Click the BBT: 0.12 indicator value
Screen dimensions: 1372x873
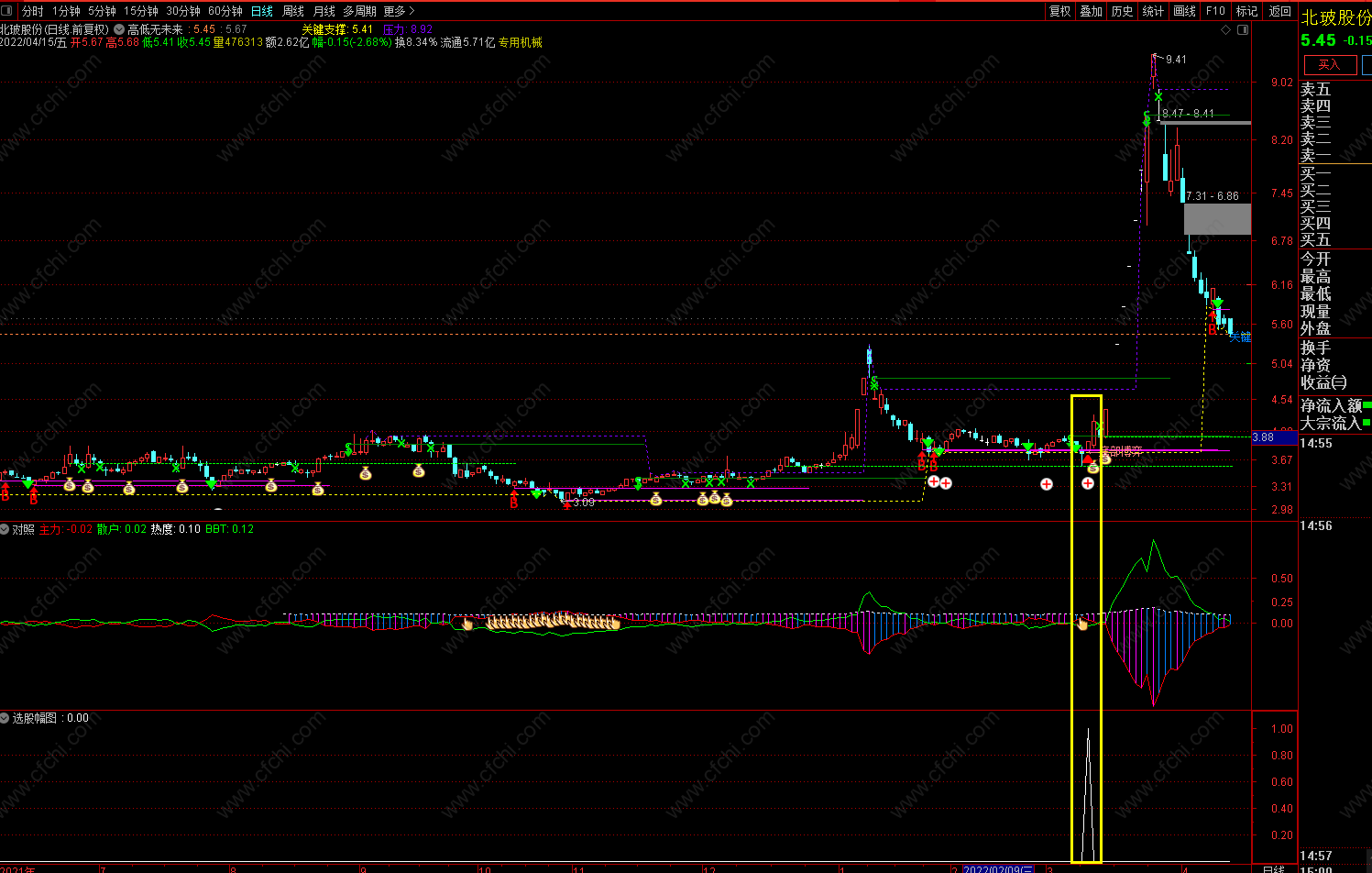pyautogui.click(x=229, y=529)
